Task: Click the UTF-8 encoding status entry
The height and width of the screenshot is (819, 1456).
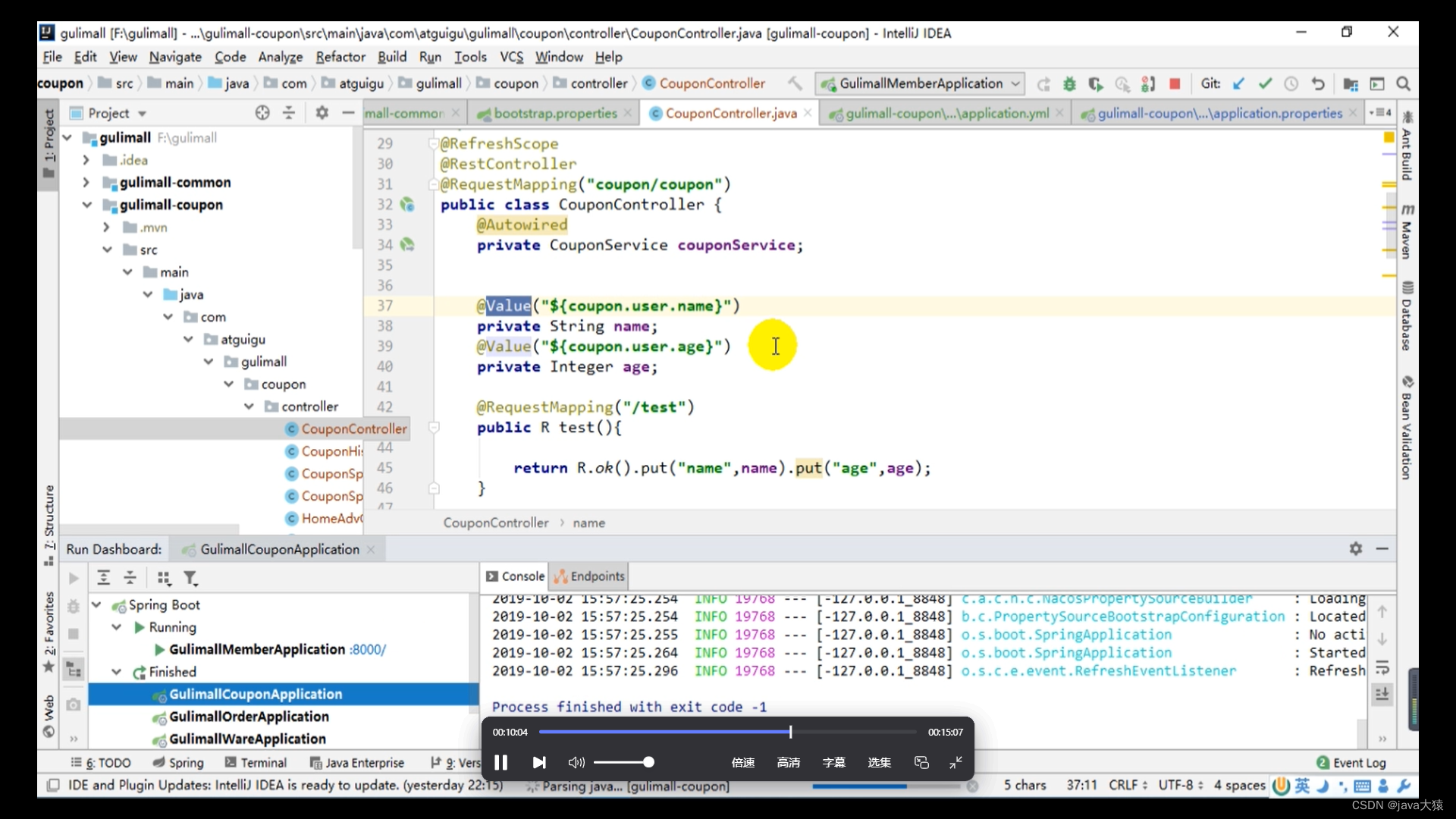Action: pyautogui.click(x=1180, y=786)
